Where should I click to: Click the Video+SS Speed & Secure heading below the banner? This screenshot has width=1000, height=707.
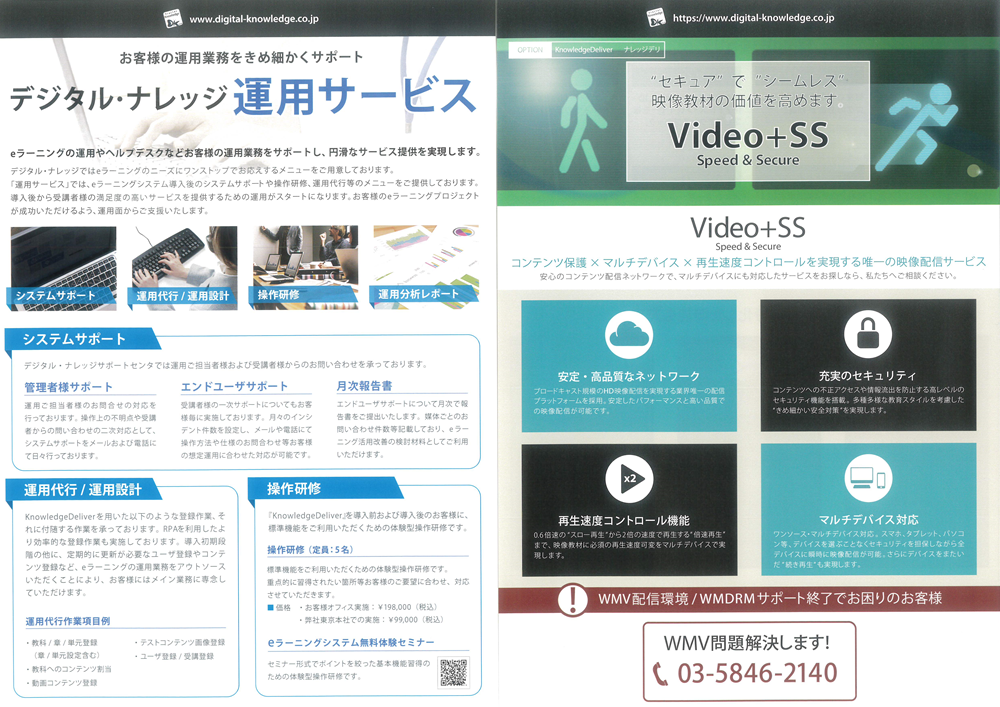pos(748,233)
